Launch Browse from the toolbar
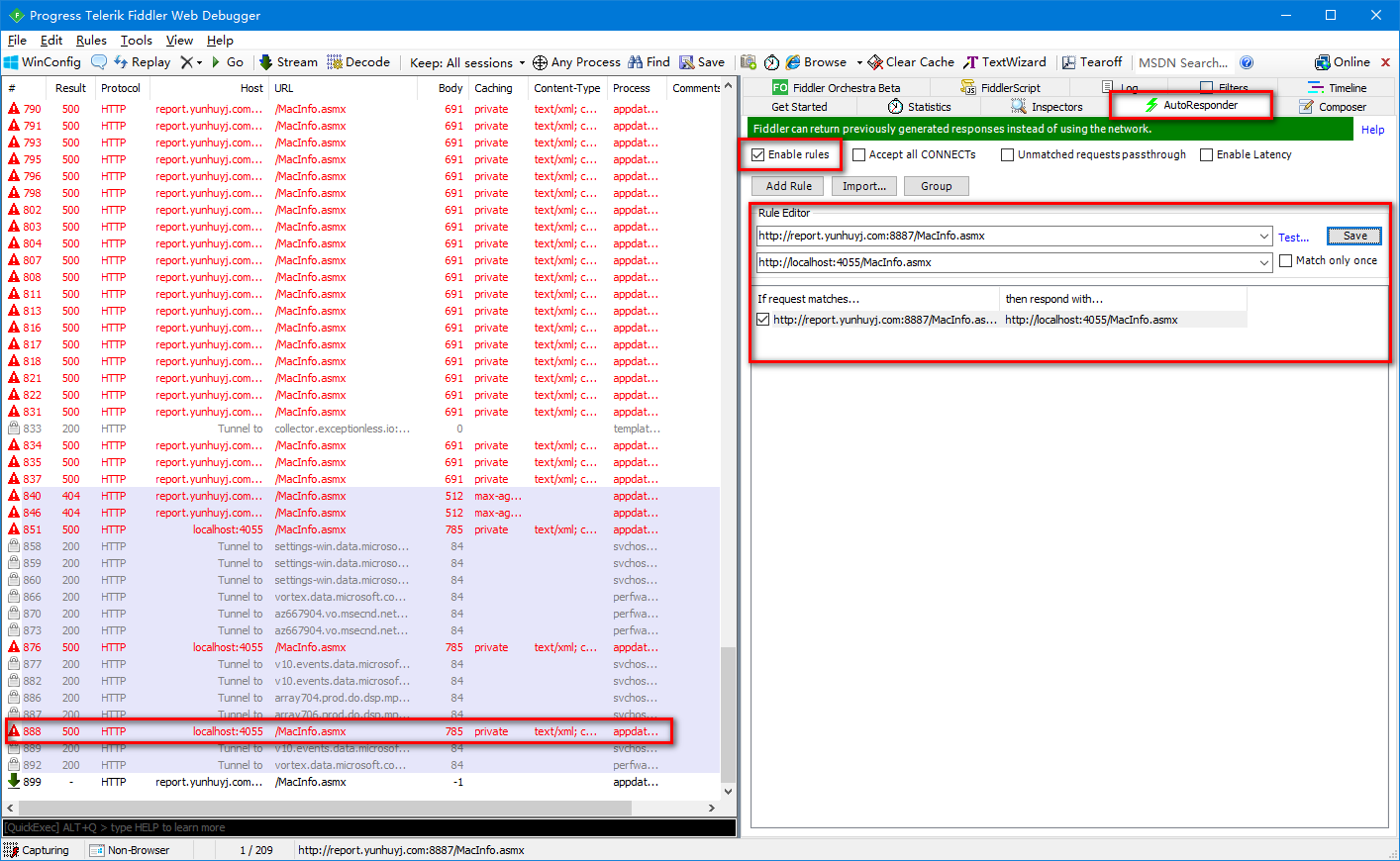This screenshot has height=861, width=1400. [817, 61]
